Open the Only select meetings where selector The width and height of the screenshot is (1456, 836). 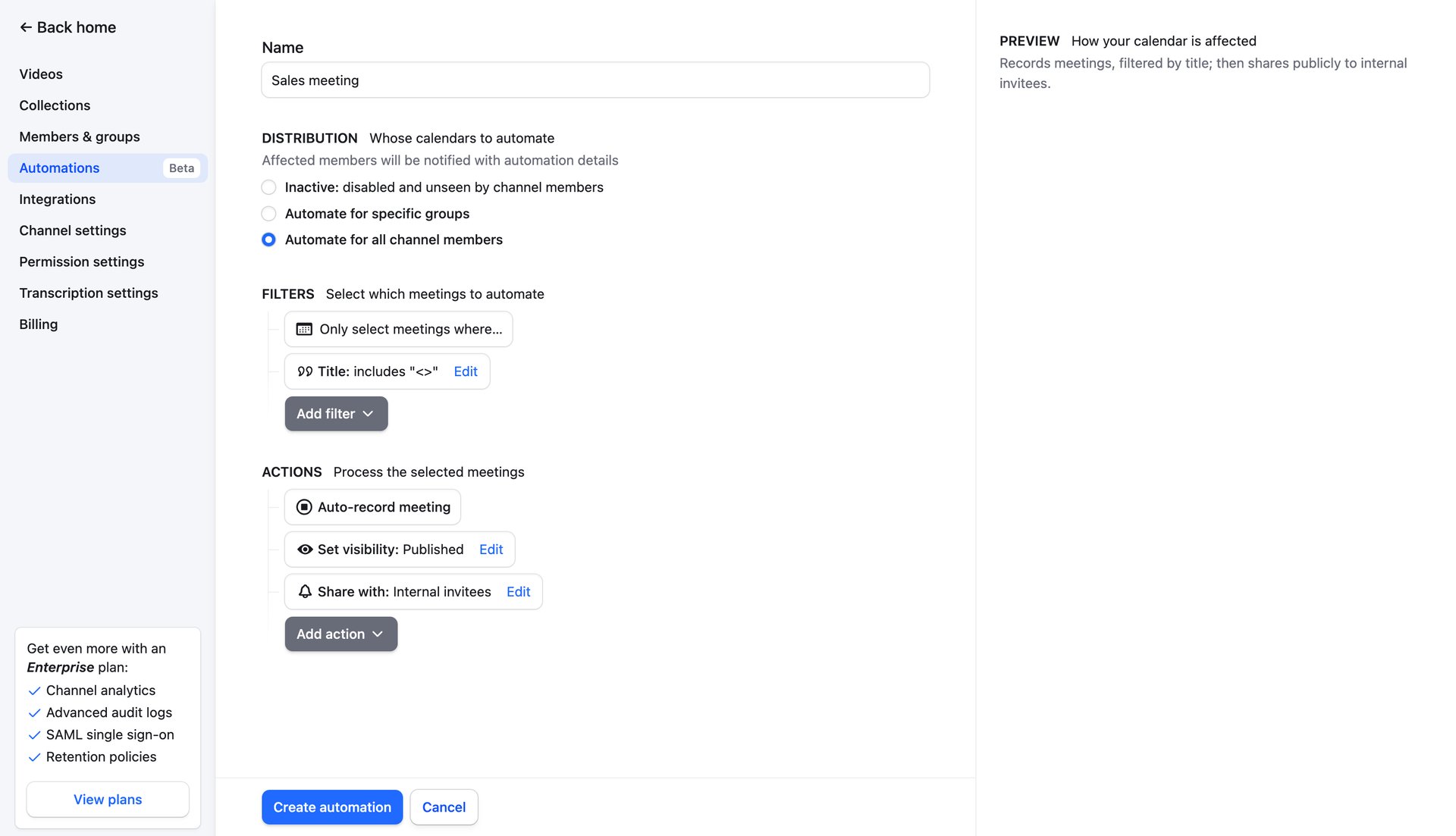point(398,328)
